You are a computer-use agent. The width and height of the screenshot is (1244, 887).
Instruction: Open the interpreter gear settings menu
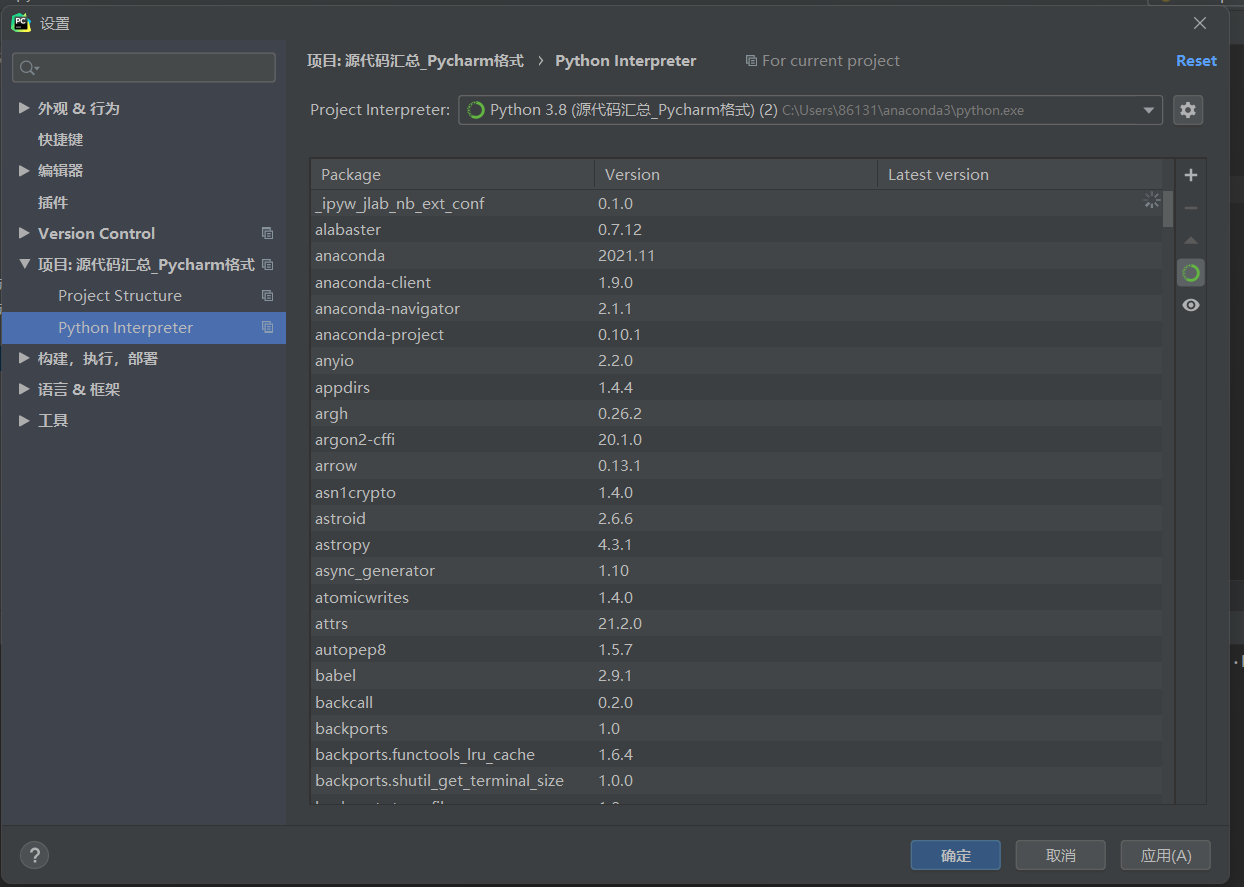click(x=1188, y=110)
